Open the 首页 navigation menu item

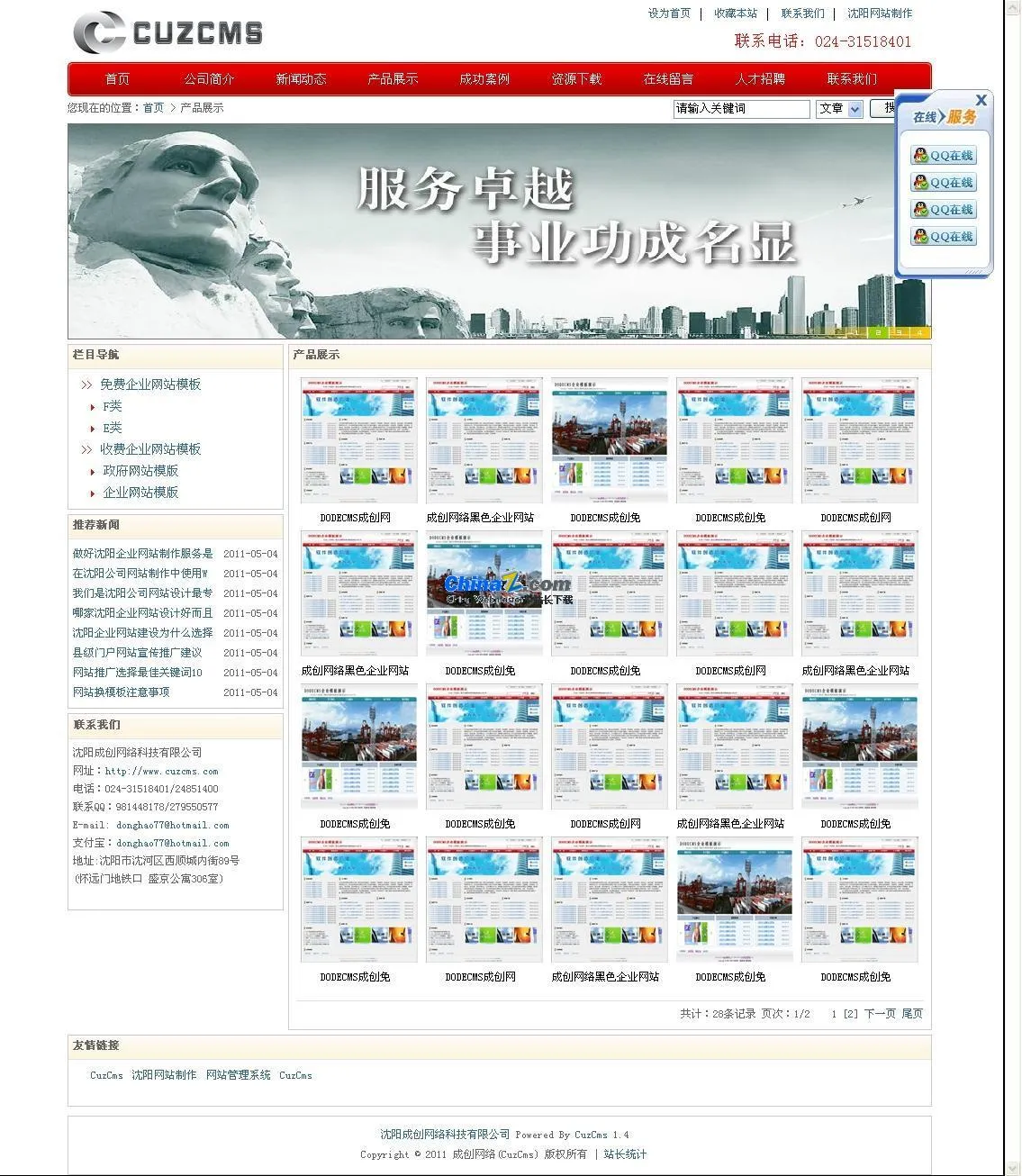[x=118, y=79]
